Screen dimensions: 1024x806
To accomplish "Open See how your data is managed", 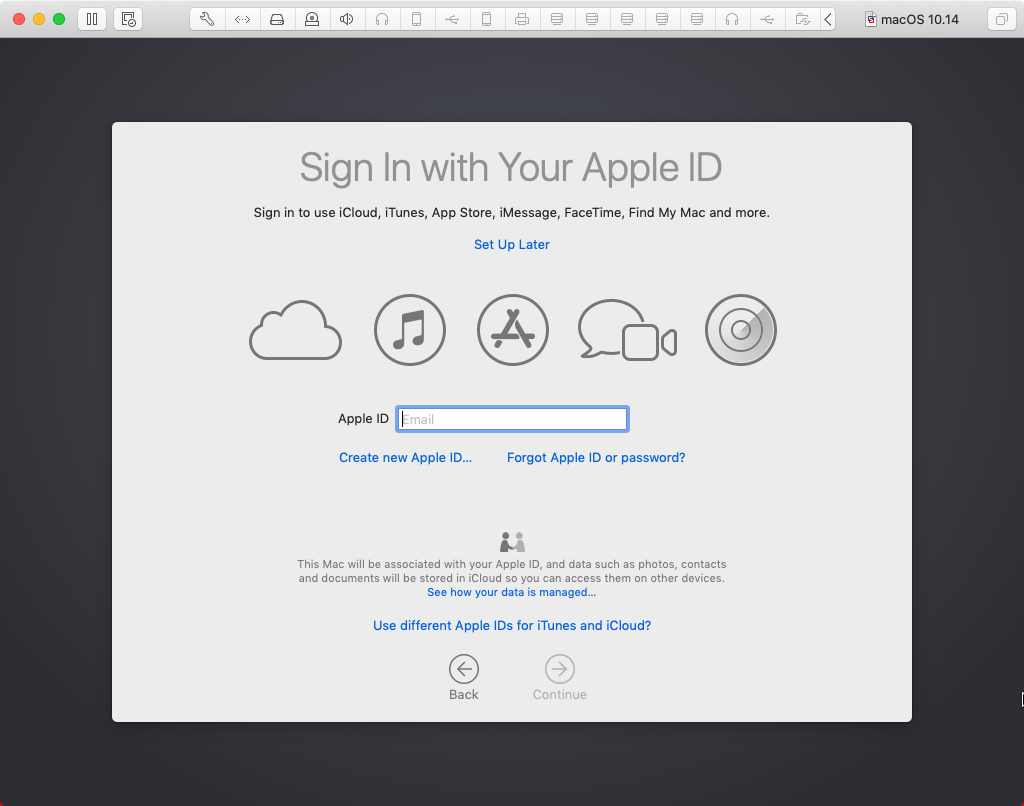I will 511,592.
